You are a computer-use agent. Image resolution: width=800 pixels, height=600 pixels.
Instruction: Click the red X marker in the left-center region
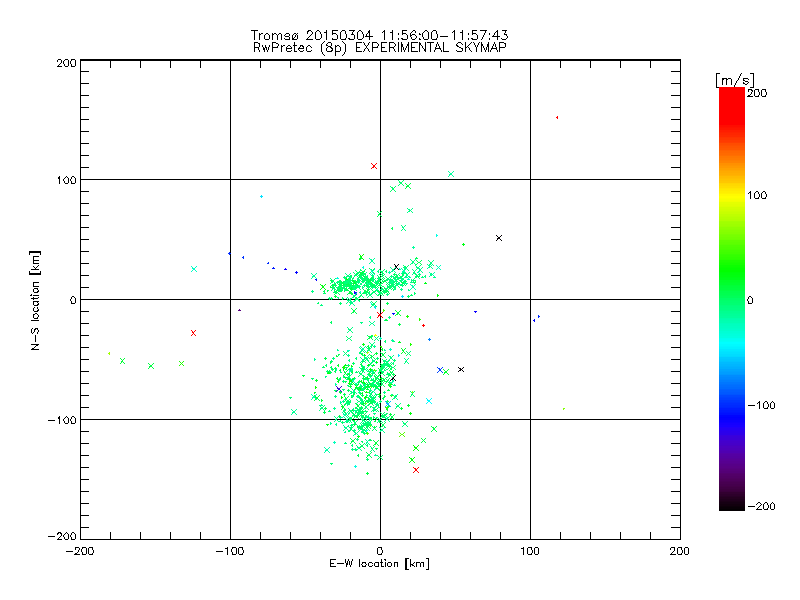(193, 333)
